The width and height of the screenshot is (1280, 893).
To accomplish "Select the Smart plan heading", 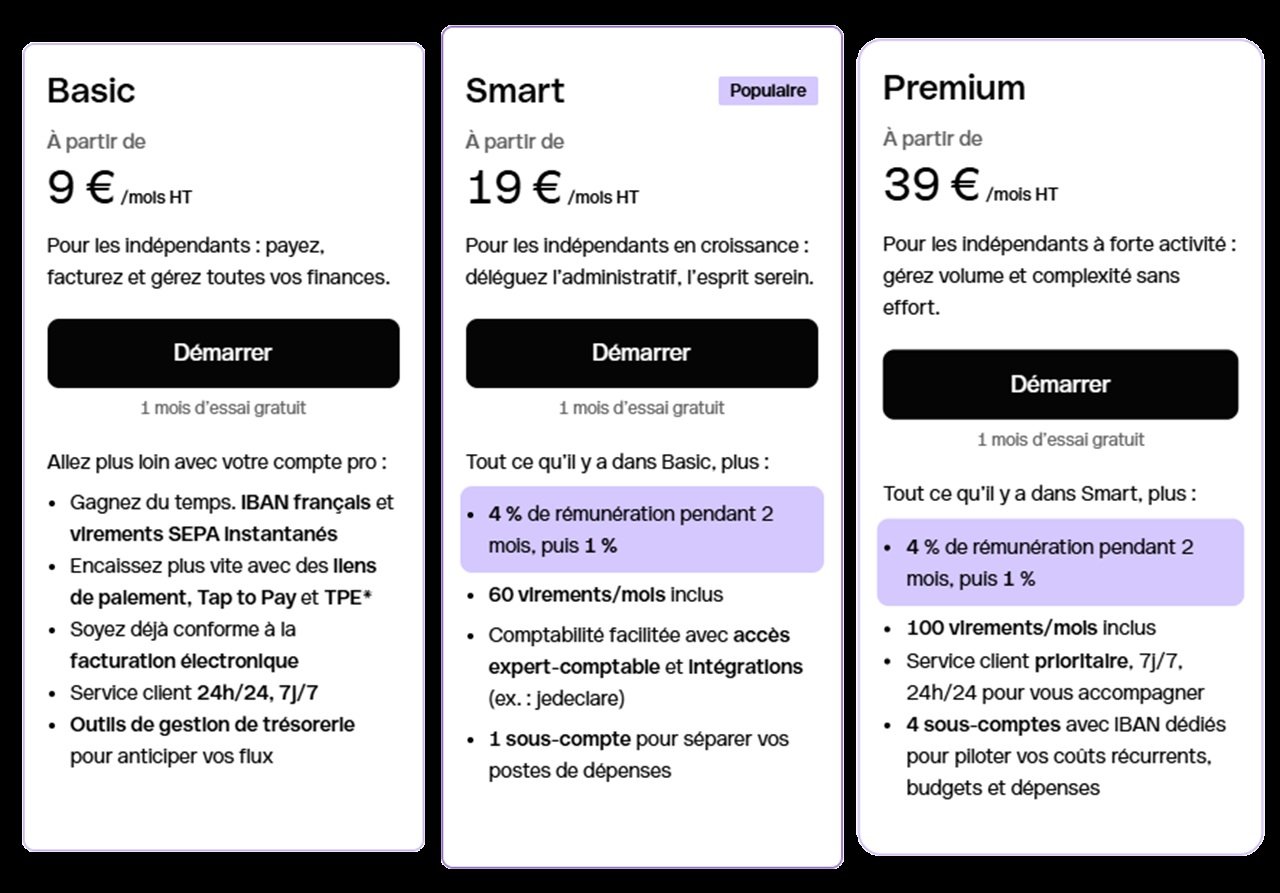I will click(x=515, y=91).
